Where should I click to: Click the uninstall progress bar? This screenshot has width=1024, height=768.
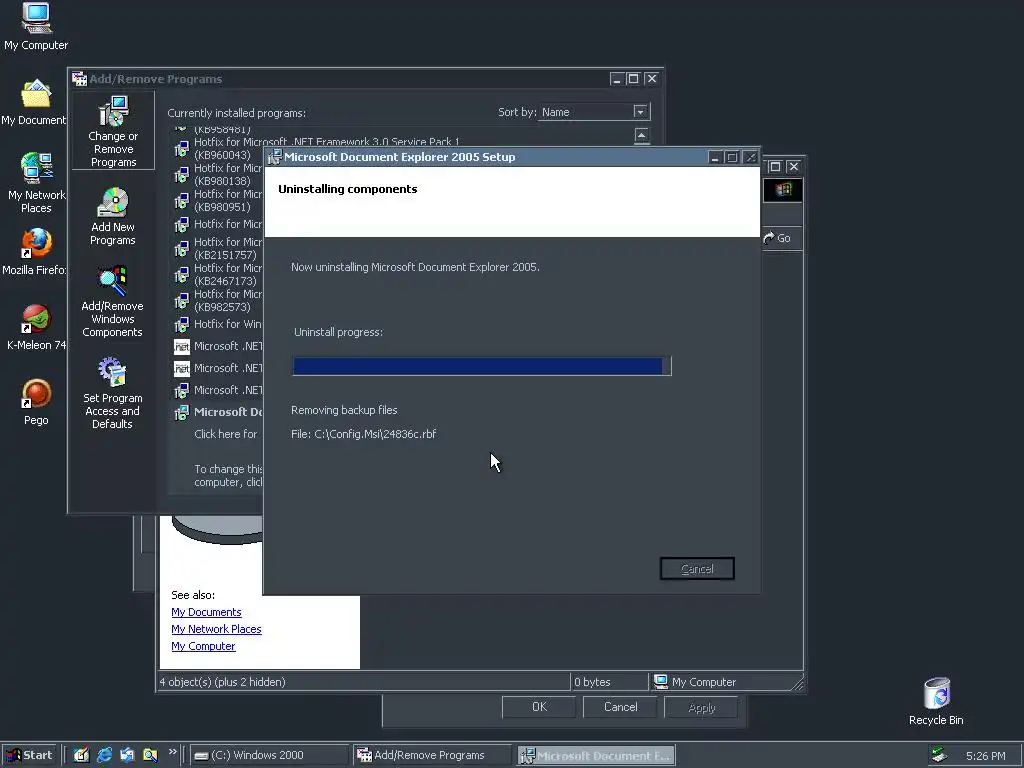pos(481,366)
